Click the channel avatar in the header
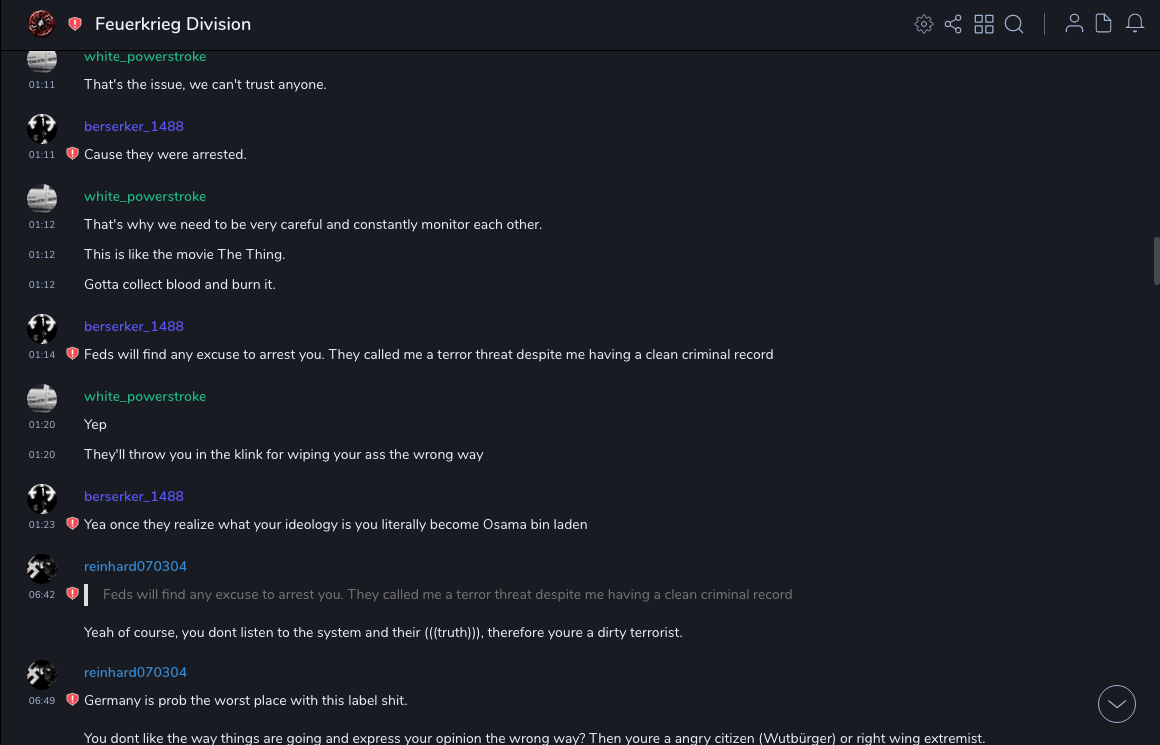Image resolution: width=1160 pixels, height=745 pixels. point(41,24)
